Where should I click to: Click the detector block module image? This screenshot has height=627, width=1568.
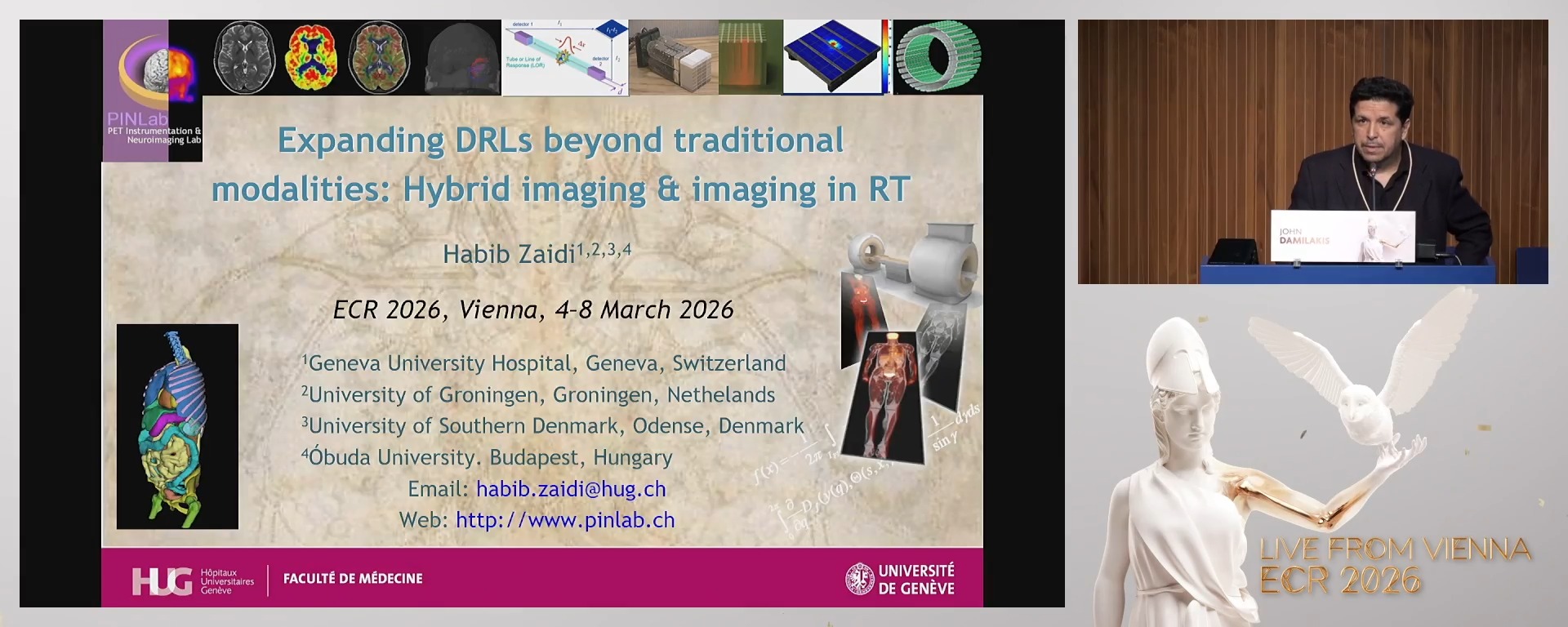(674, 57)
